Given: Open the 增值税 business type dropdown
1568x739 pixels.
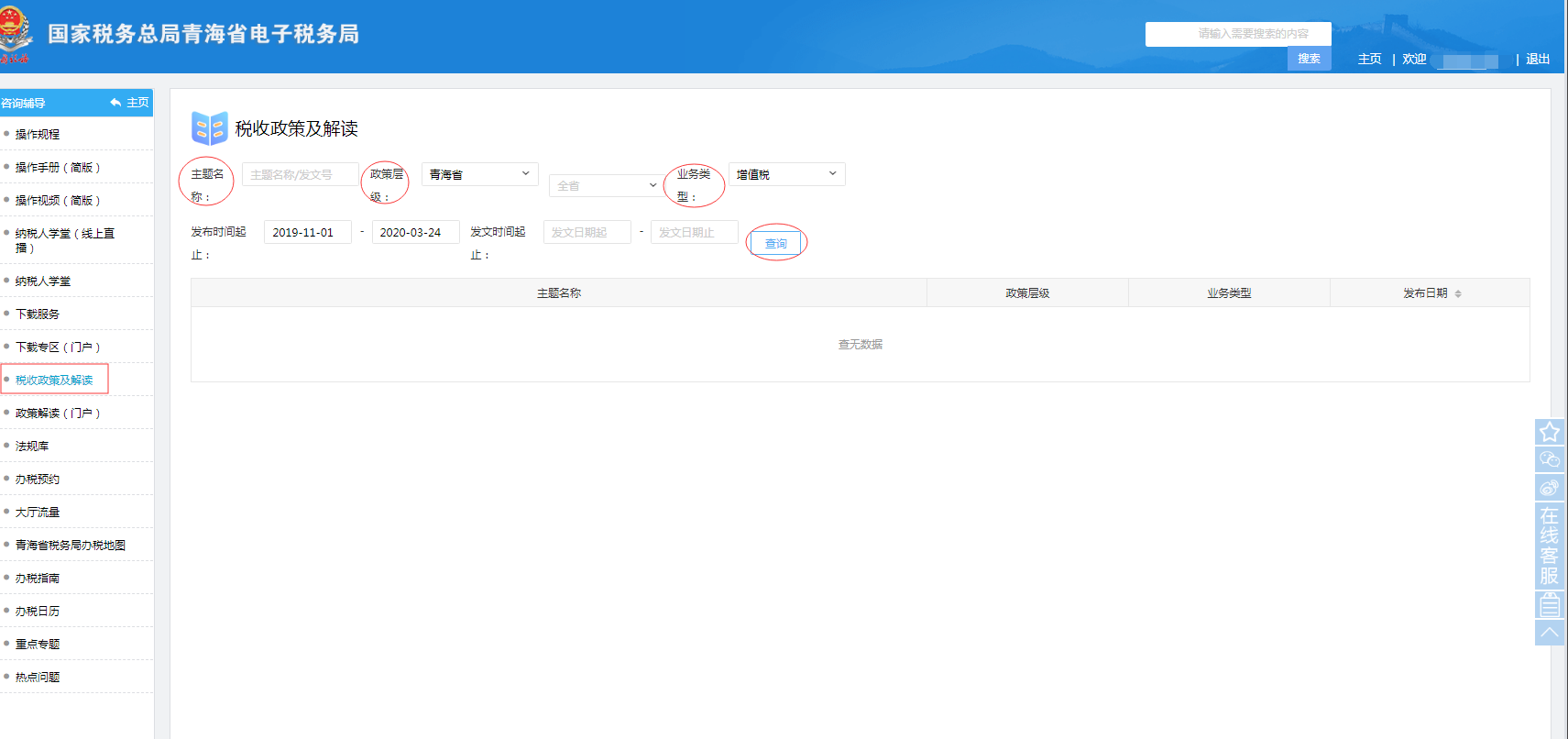Looking at the screenshot, I should pos(786,174).
